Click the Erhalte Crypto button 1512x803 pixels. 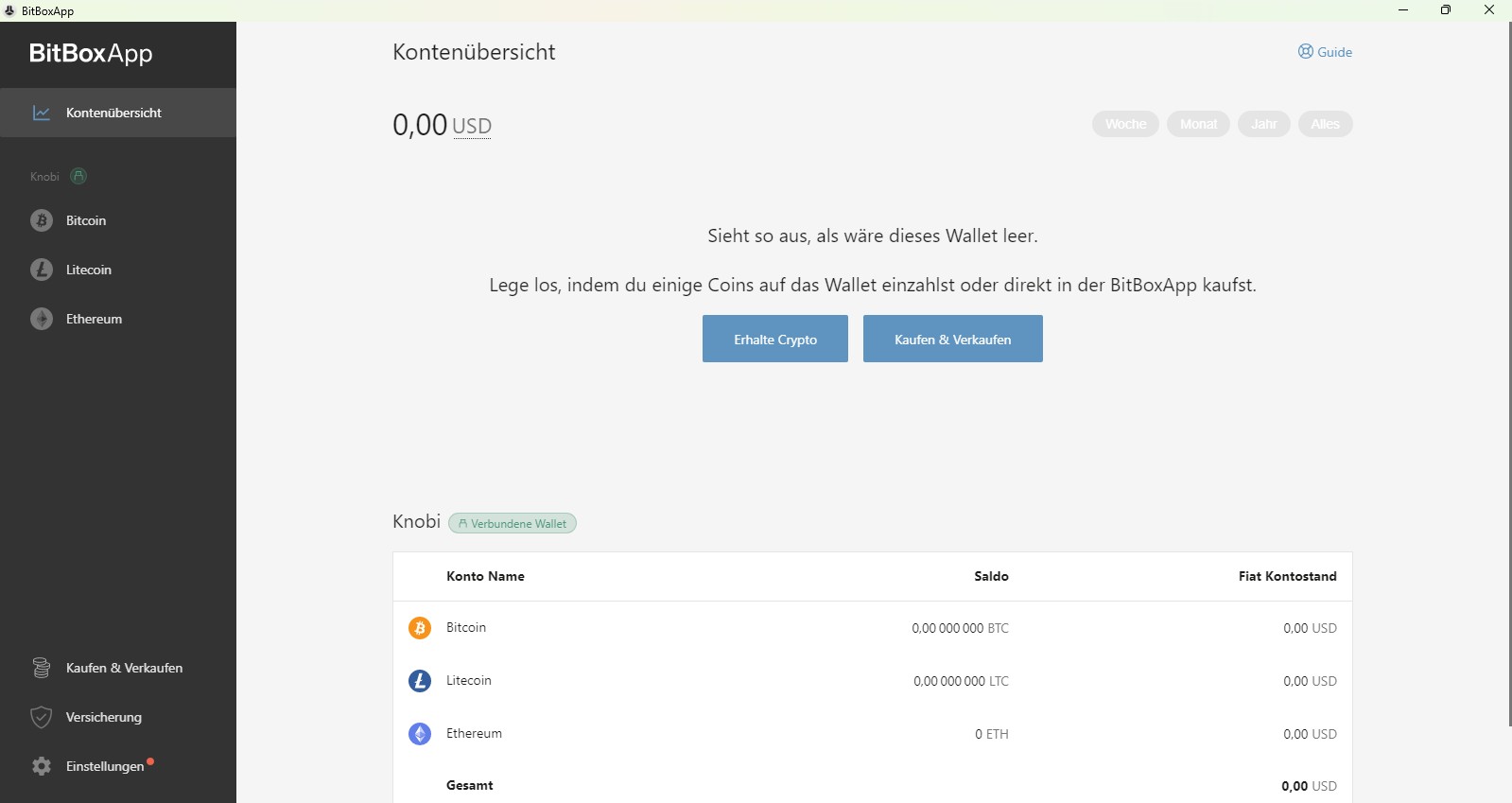pos(775,339)
